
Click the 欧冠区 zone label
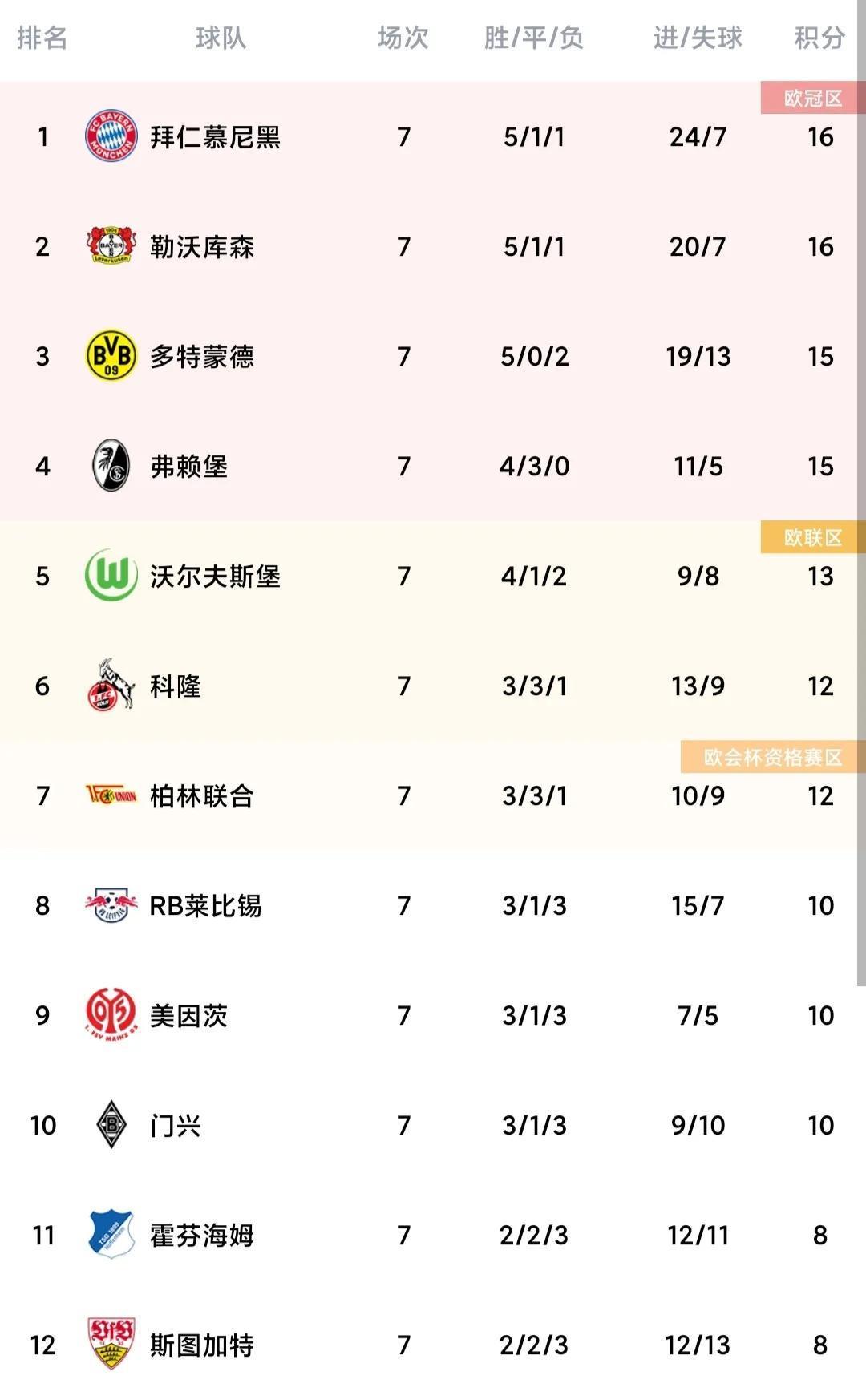click(812, 98)
